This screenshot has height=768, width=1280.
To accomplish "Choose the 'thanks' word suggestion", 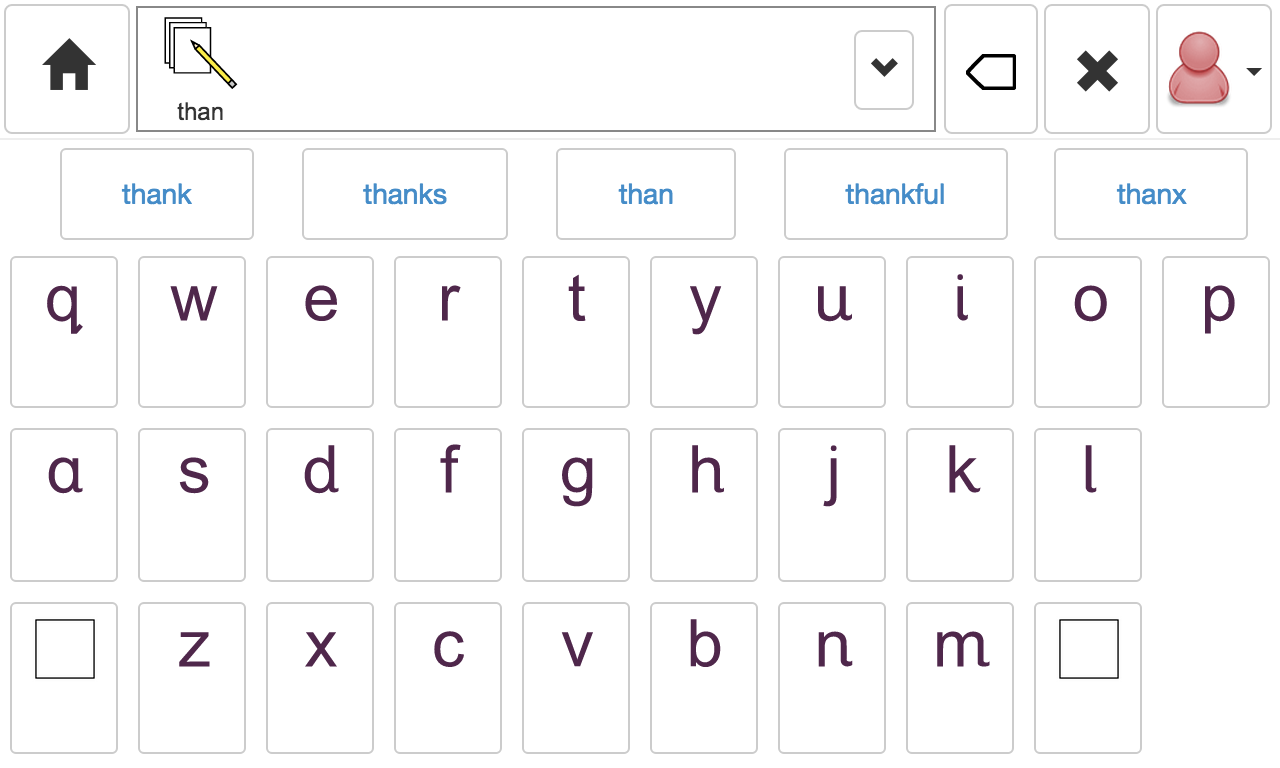I will point(405,194).
